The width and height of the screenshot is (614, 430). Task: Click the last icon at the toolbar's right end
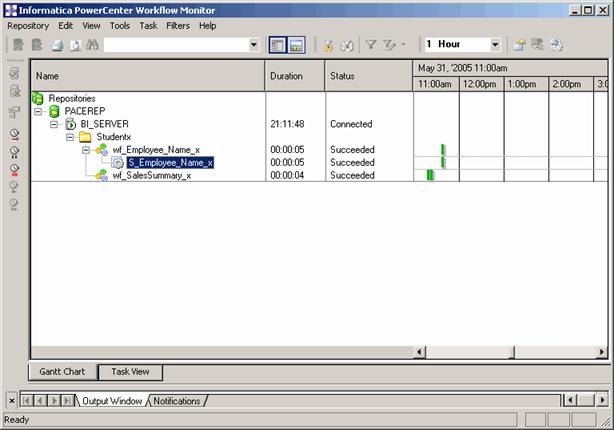coord(556,45)
